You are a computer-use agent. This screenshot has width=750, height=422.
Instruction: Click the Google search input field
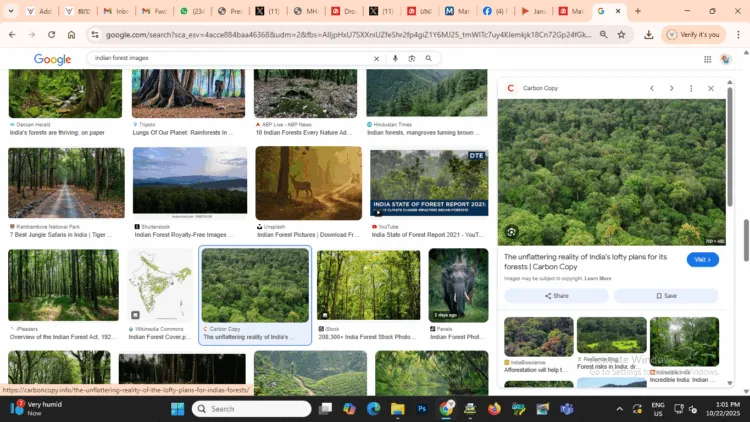(x=230, y=59)
